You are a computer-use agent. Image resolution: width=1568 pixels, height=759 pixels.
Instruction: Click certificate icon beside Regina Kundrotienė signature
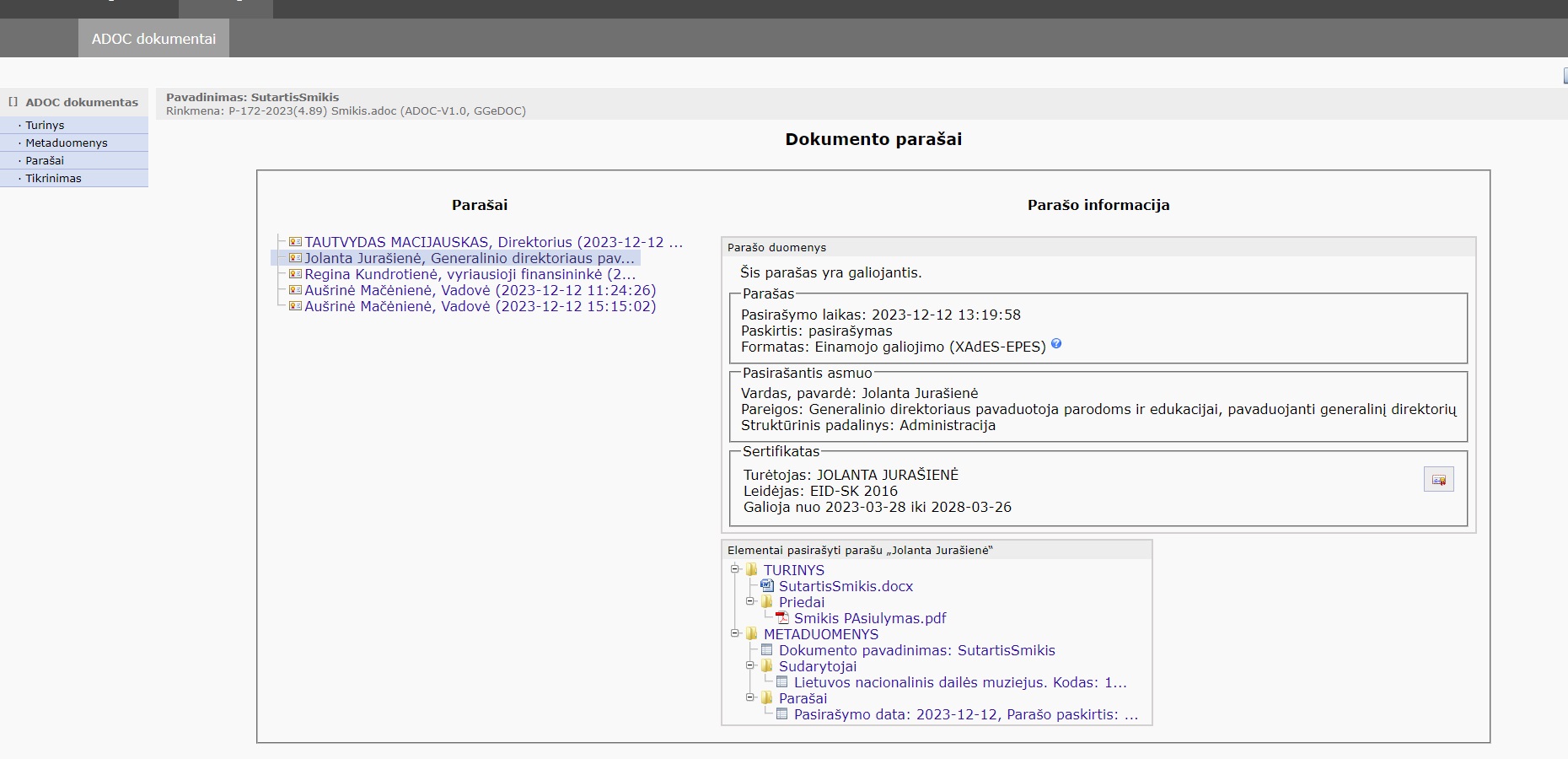pyautogui.click(x=295, y=274)
